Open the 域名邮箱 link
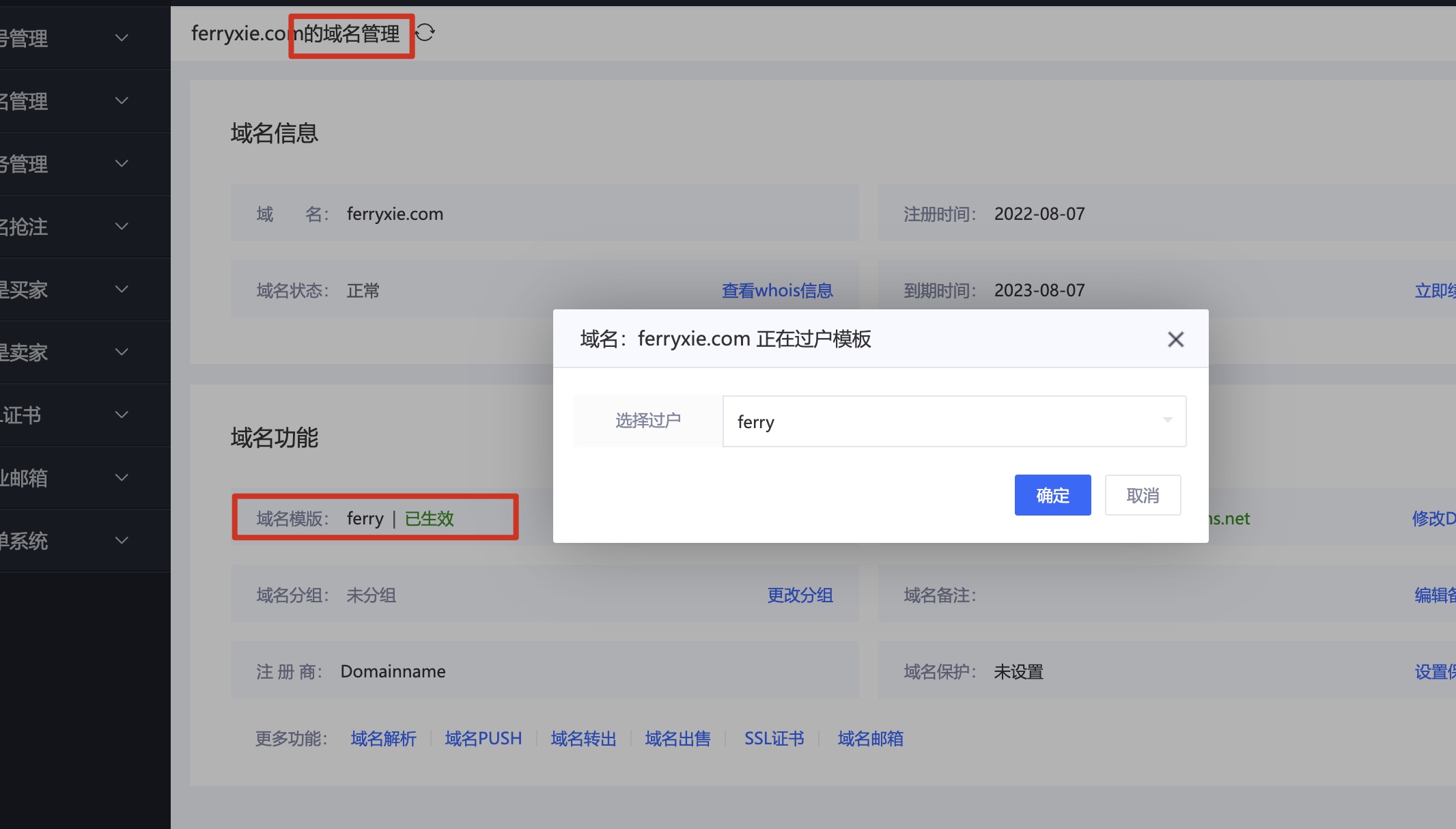 870,739
